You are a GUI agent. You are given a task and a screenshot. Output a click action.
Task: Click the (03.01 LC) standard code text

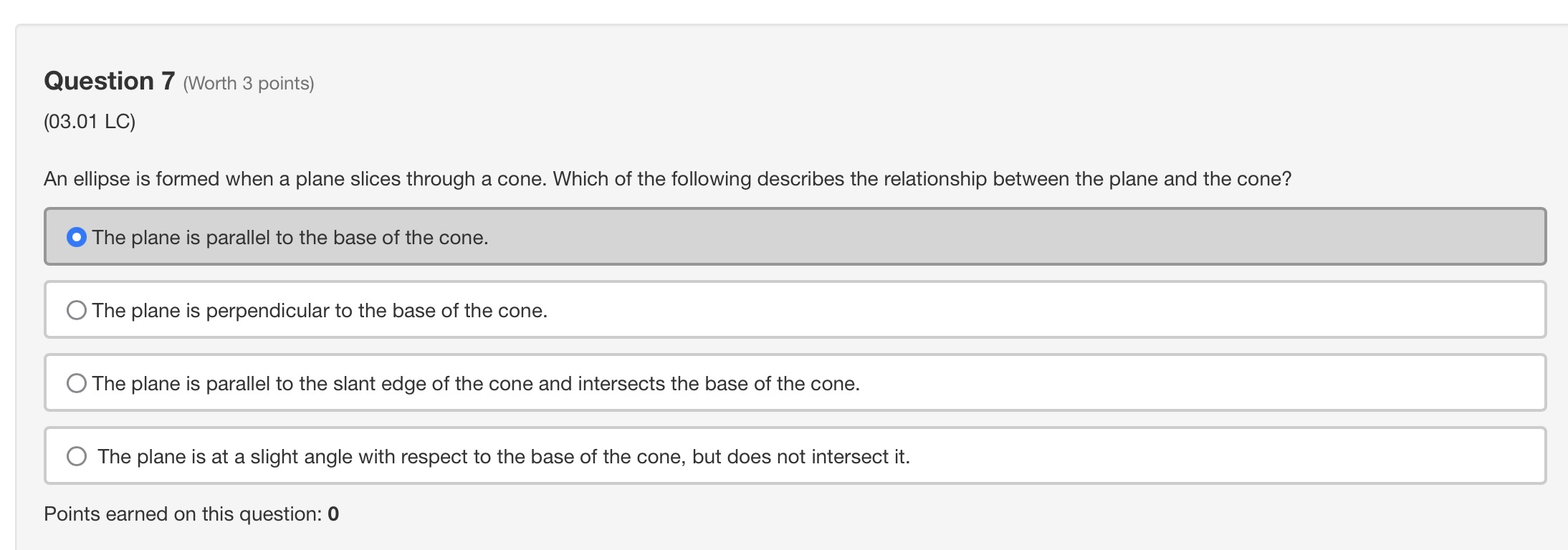point(88,122)
